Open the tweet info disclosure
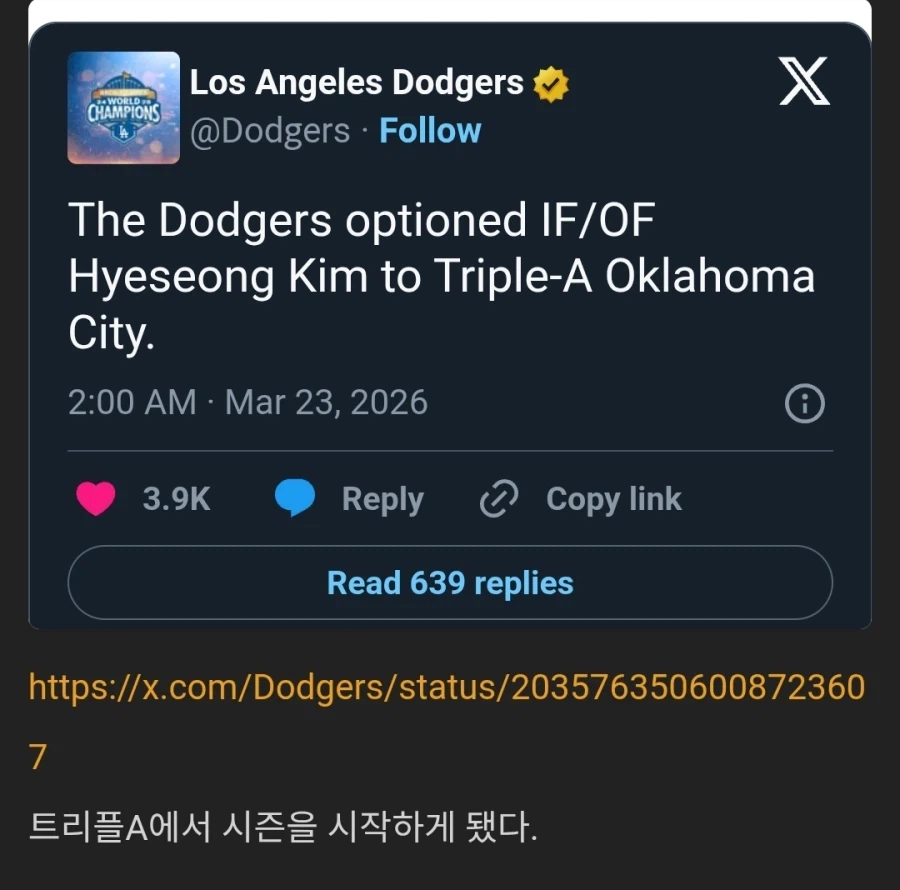Screen dimensions: 900x890 tap(803, 404)
